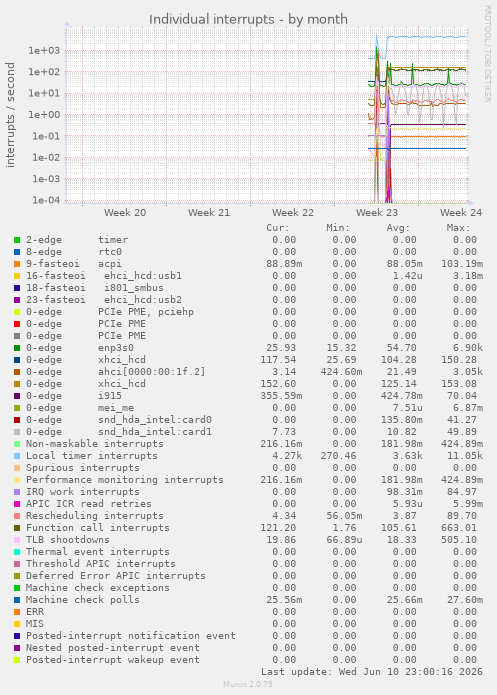
Task: Click the swatch beside ehci_hcd:usb2
Action: (x=17, y=300)
